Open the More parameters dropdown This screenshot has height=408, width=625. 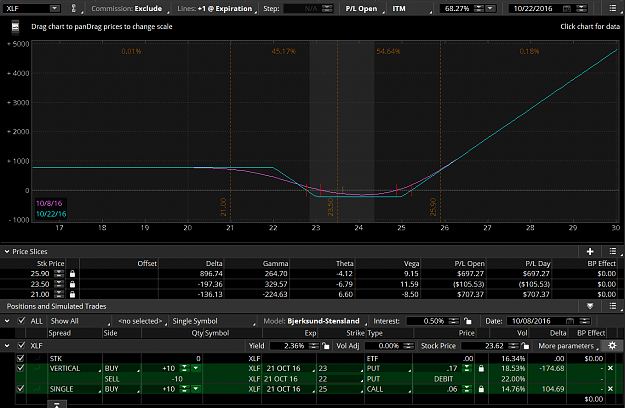[x=568, y=346]
